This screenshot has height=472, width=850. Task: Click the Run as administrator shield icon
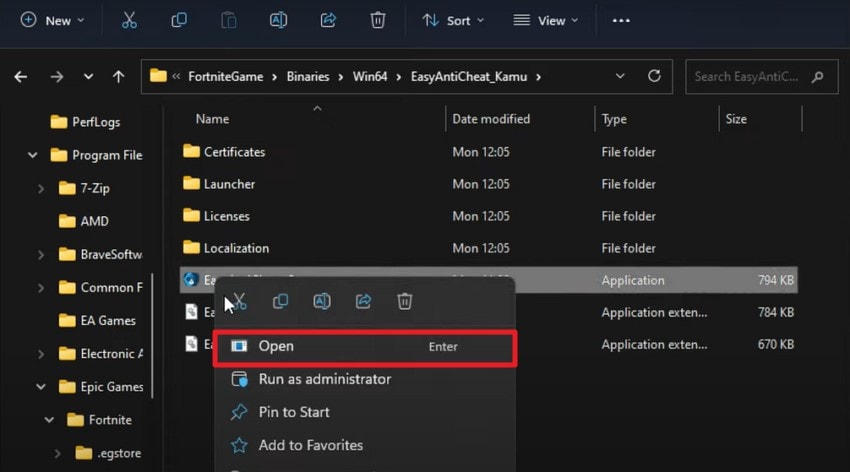coord(239,379)
